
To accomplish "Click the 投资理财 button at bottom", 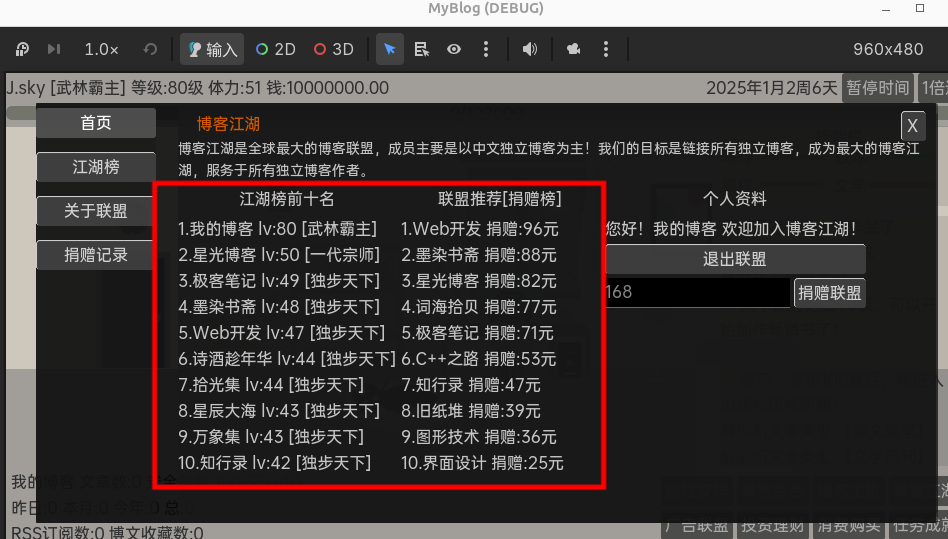I will click(773, 527).
